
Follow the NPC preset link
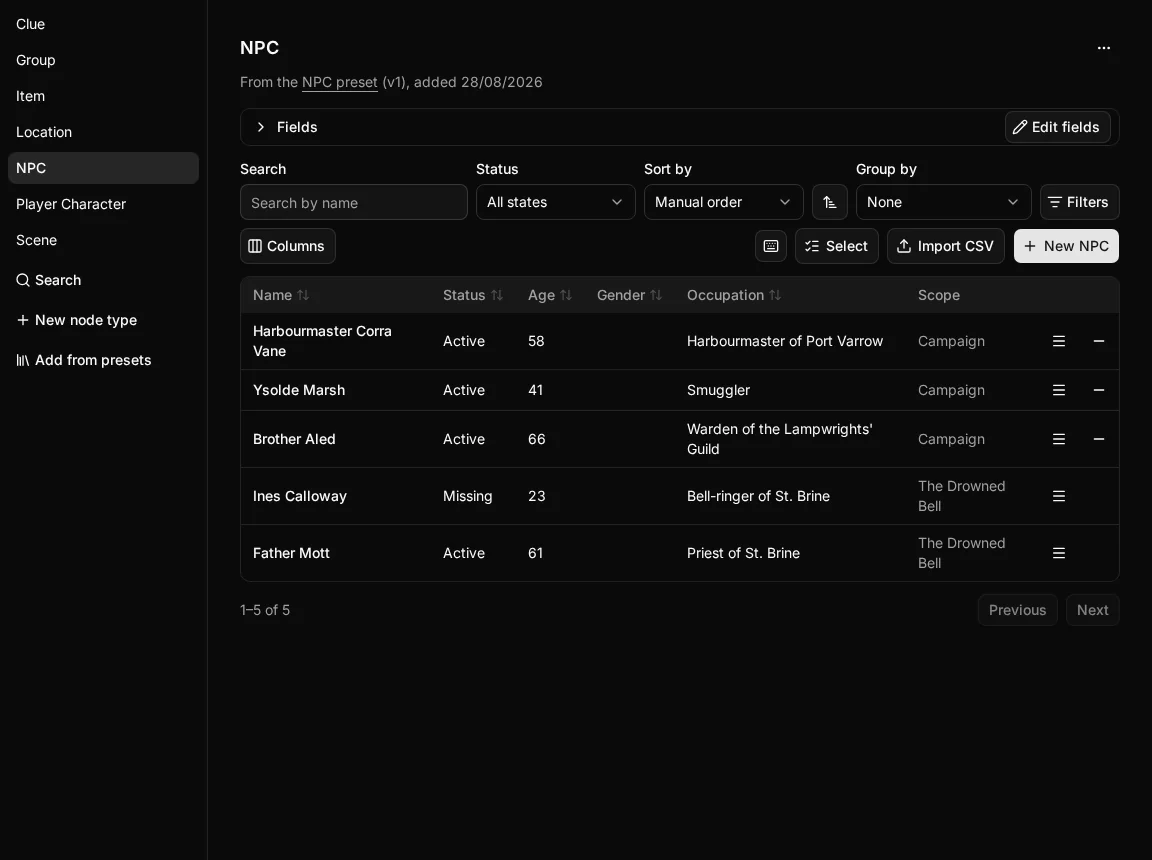coord(339,82)
